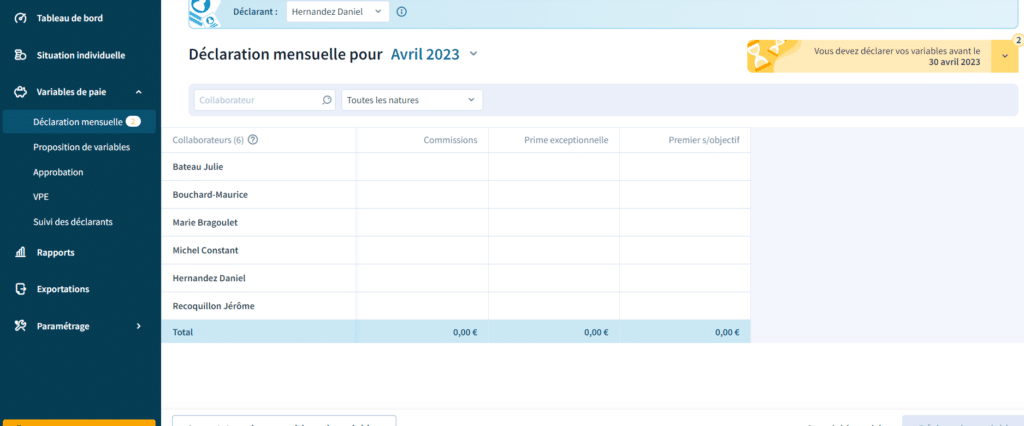Click the Exportations export icon
The height and width of the screenshot is (426, 1024).
click(x=20, y=289)
